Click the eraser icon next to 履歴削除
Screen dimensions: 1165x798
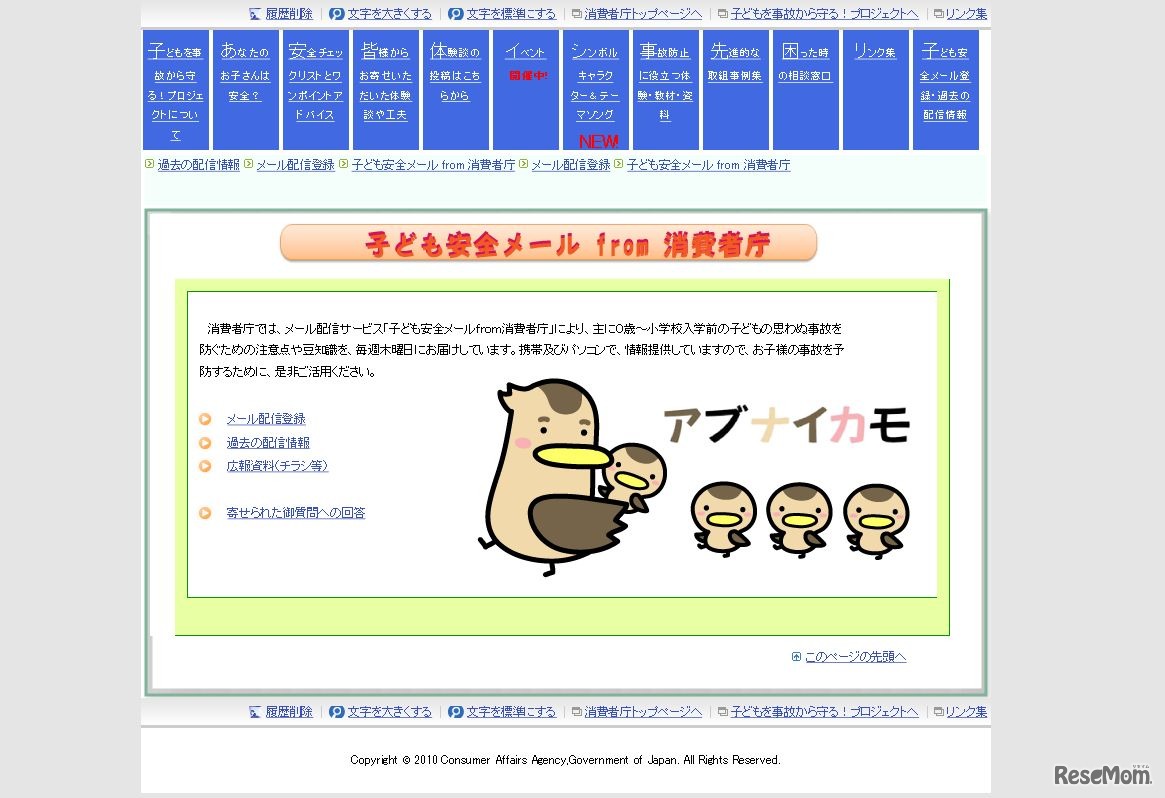[255, 13]
